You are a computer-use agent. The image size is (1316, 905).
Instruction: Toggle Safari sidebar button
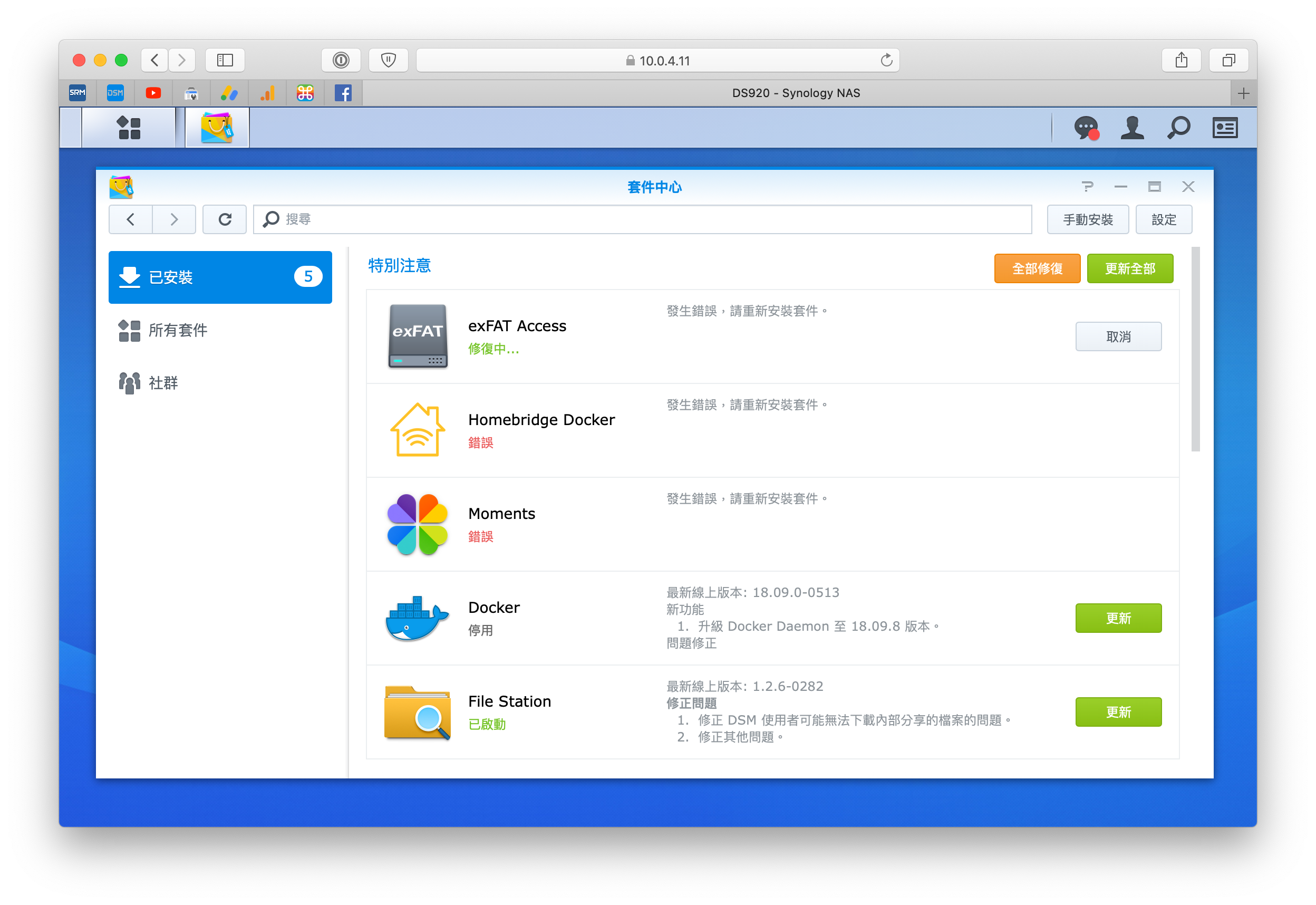pyautogui.click(x=225, y=60)
